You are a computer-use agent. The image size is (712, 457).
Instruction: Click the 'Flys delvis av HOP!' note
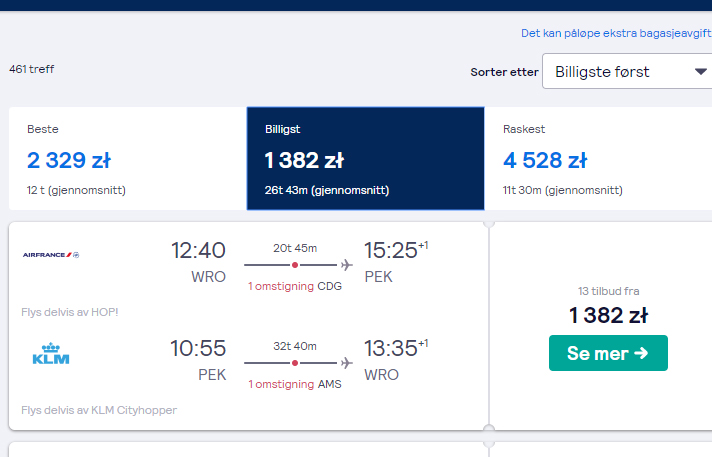[x=69, y=312]
